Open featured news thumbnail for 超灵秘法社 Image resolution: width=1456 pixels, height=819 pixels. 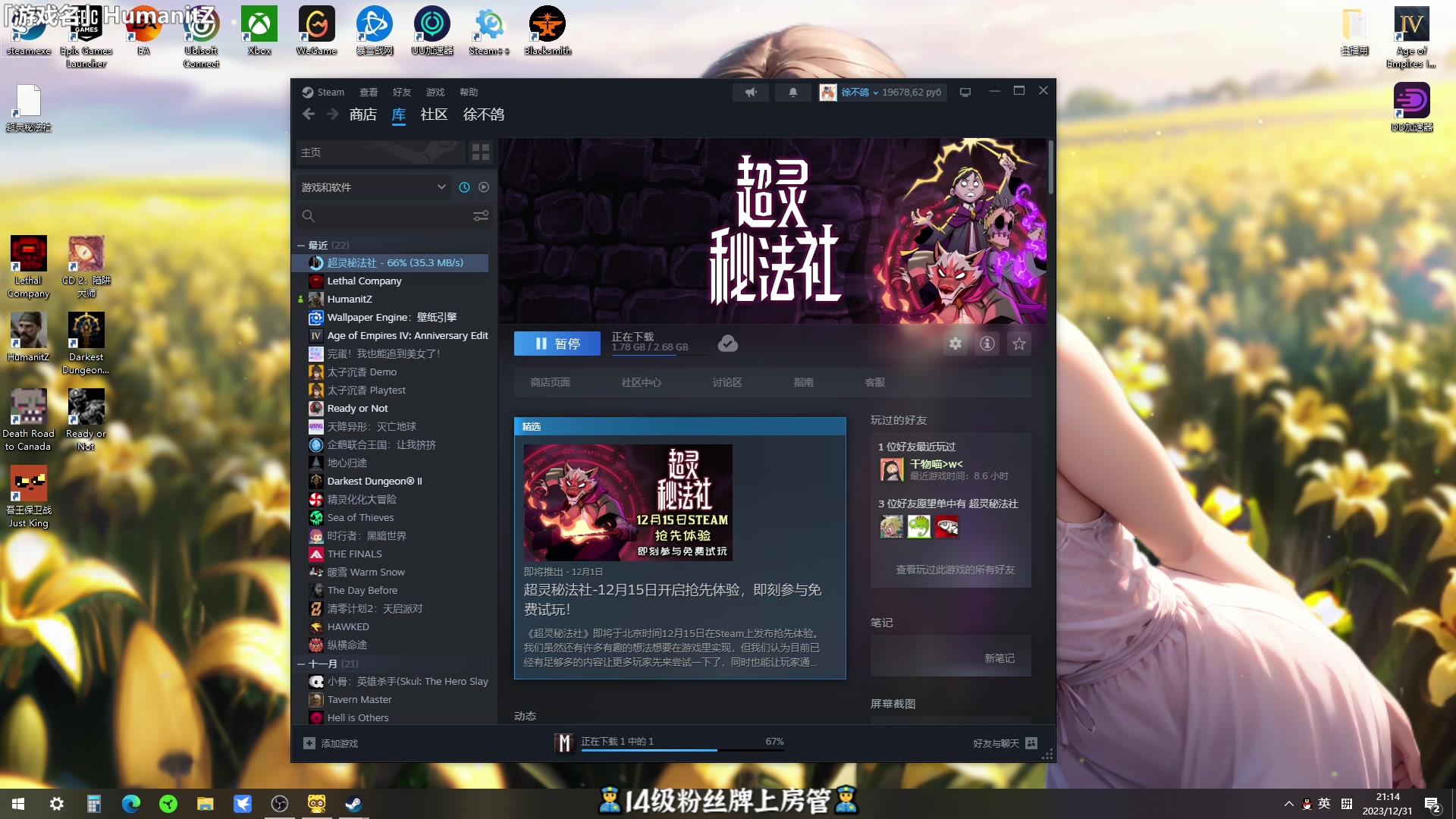[628, 503]
